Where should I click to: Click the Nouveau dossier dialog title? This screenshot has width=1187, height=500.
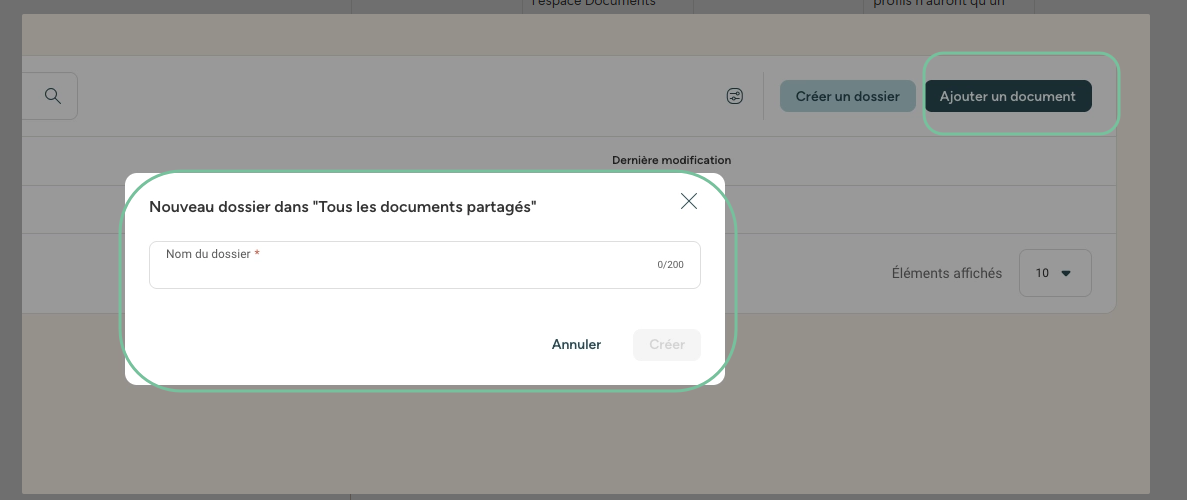coord(342,206)
